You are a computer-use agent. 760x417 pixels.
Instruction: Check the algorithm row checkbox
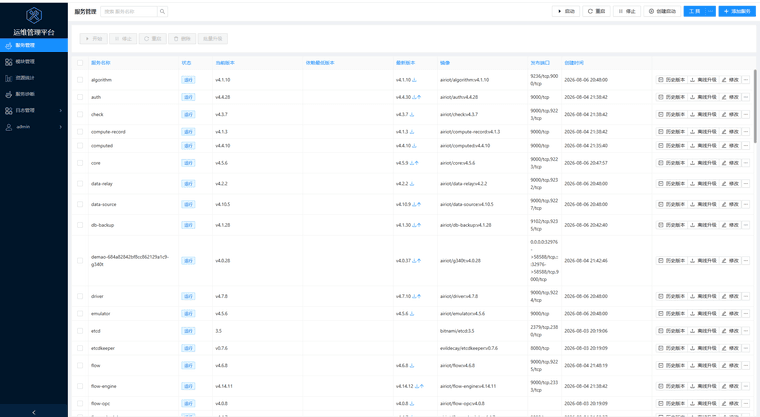tap(80, 80)
